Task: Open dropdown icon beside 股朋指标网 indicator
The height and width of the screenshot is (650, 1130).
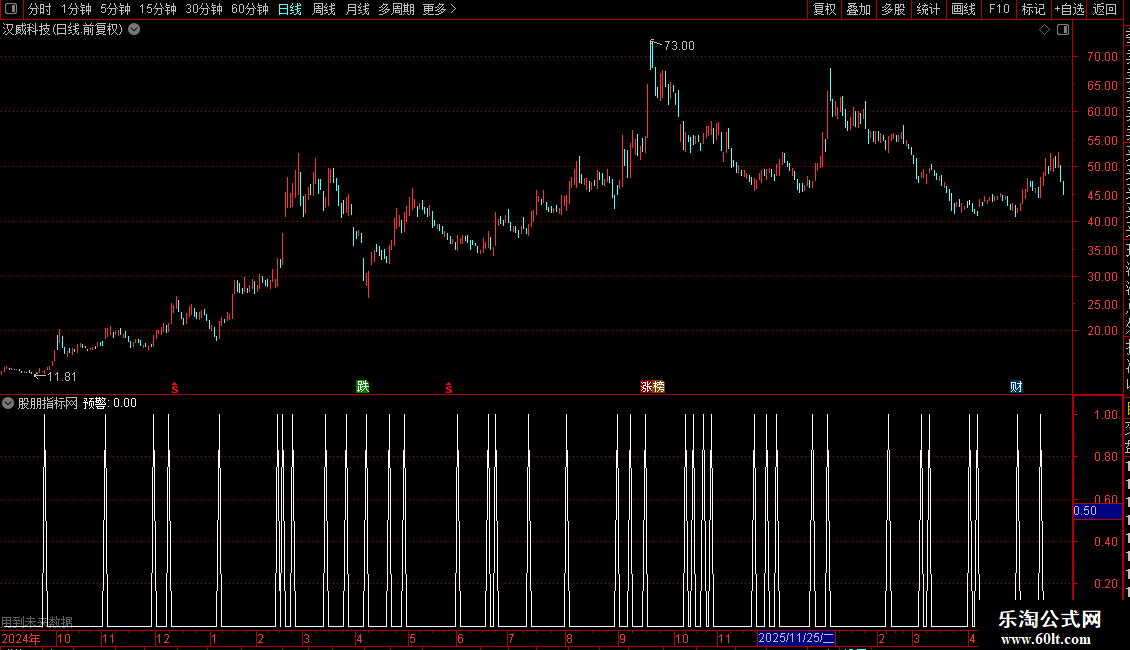Action: click(x=8, y=403)
